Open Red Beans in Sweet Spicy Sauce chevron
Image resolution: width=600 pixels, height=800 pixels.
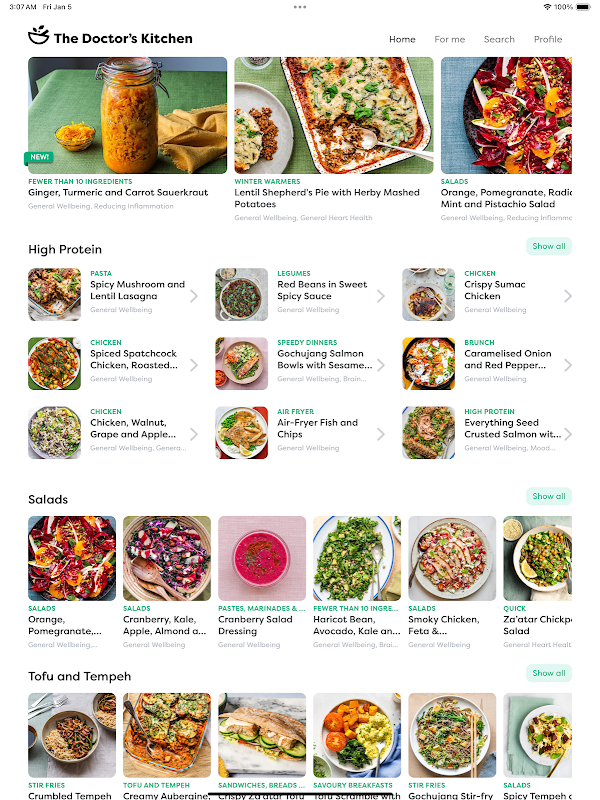coord(381,296)
